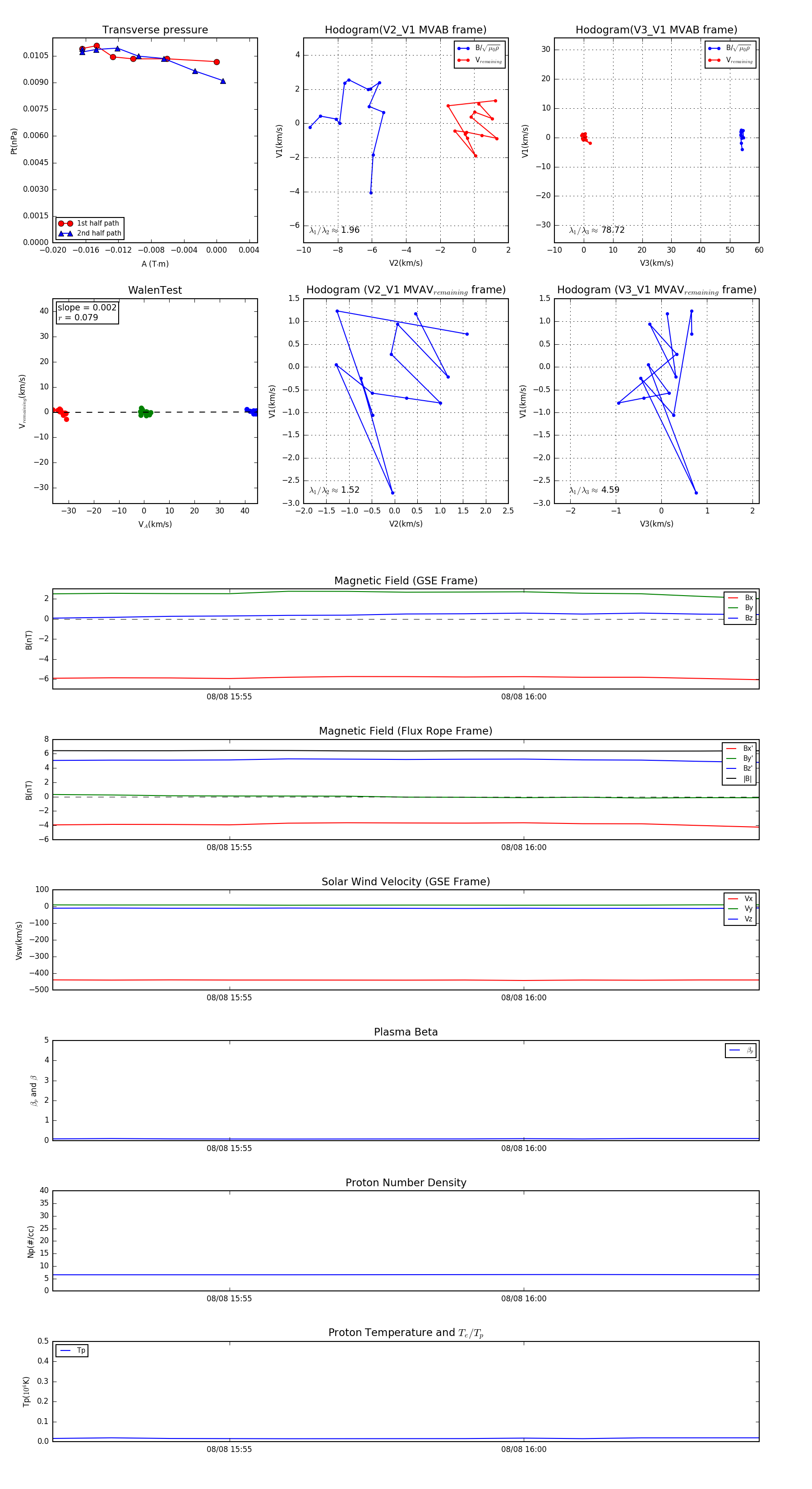Screen dimensions: 812x1489
Task: Click '08/08 15:55' tick under Solar Wind Velocity plot
Action: coord(230,998)
